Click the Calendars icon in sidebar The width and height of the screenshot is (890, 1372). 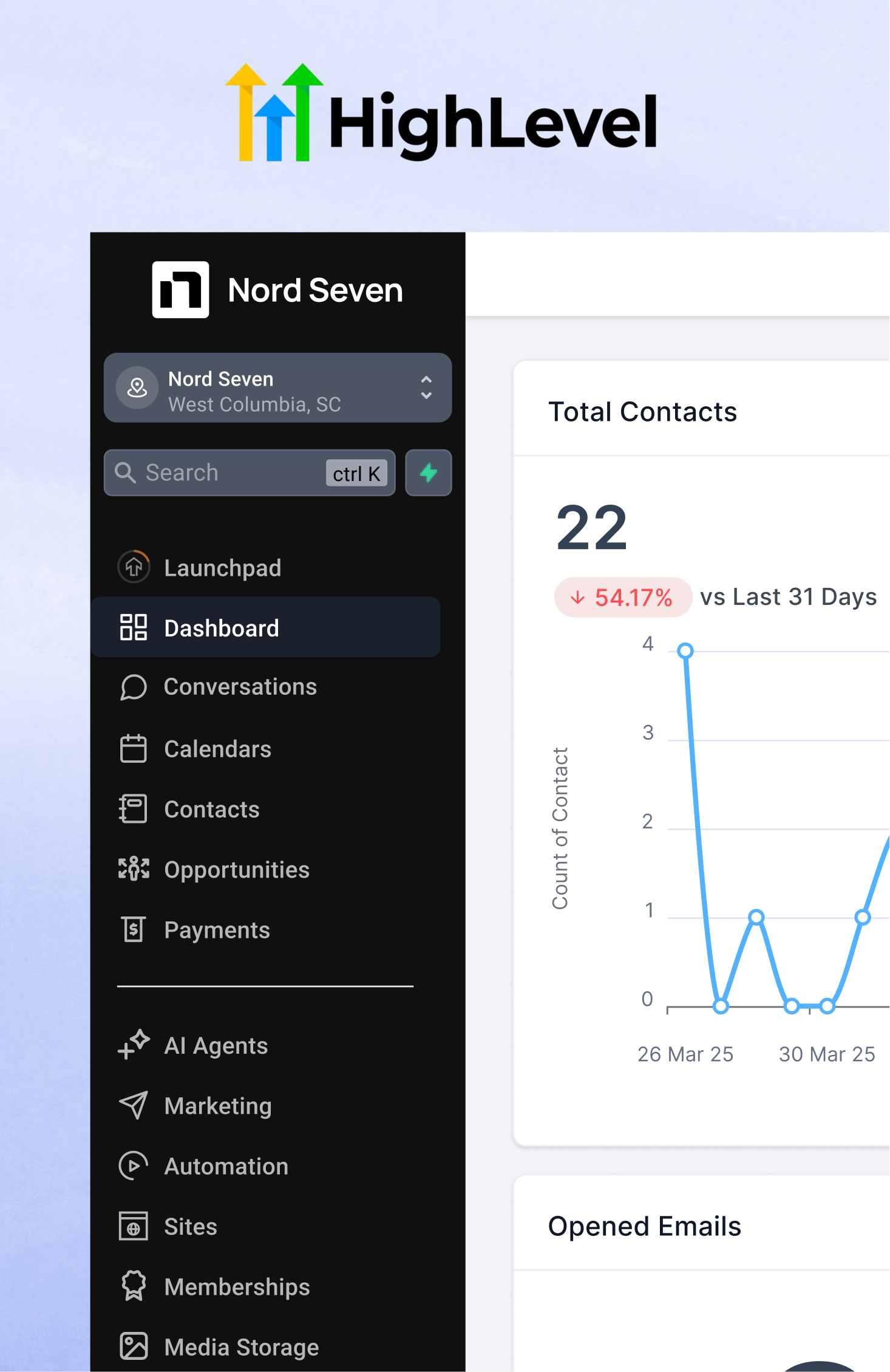pyautogui.click(x=134, y=748)
